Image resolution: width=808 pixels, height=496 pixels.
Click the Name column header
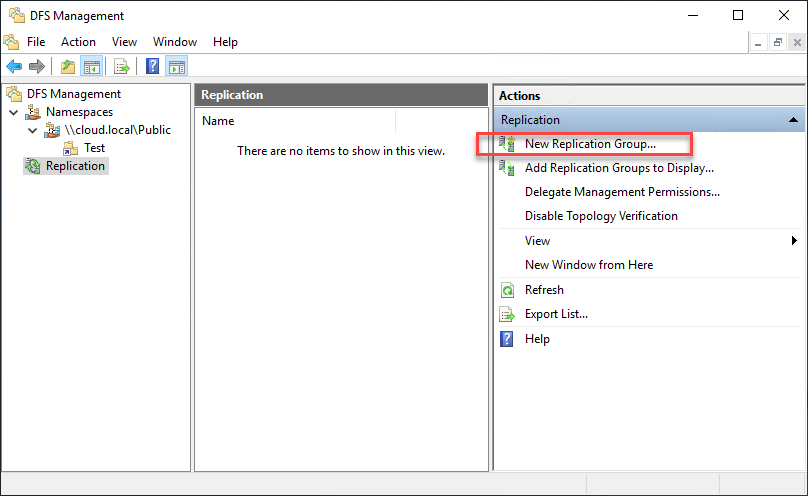[295, 121]
